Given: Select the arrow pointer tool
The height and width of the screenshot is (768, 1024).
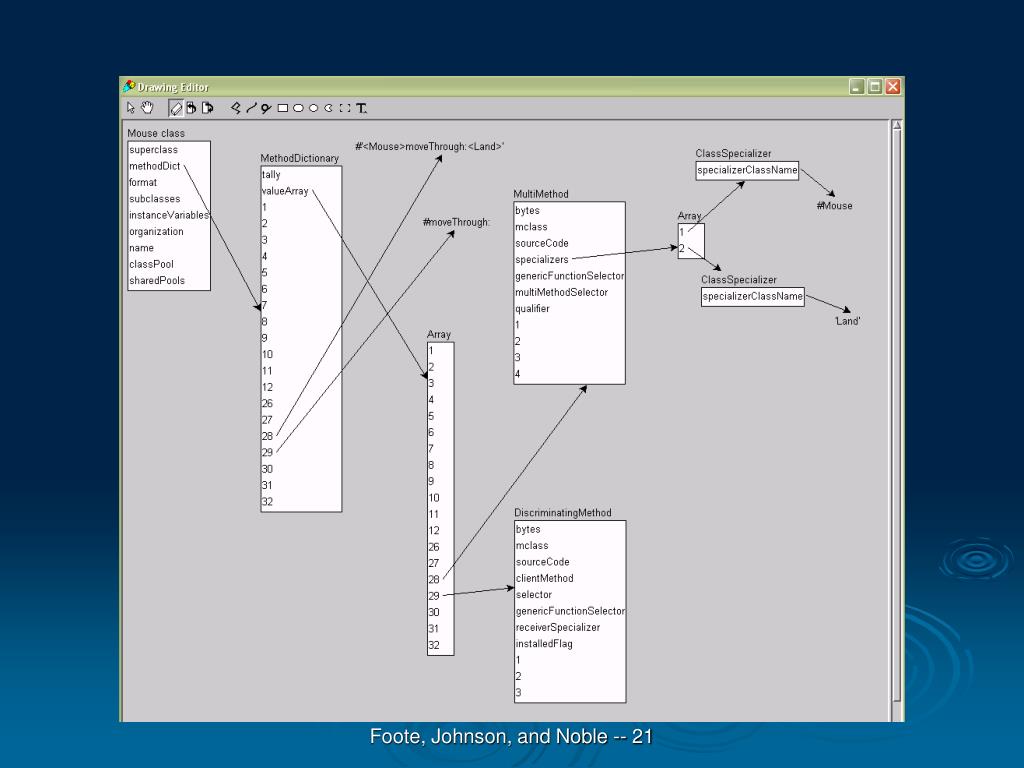Looking at the screenshot, I should 131,108.
